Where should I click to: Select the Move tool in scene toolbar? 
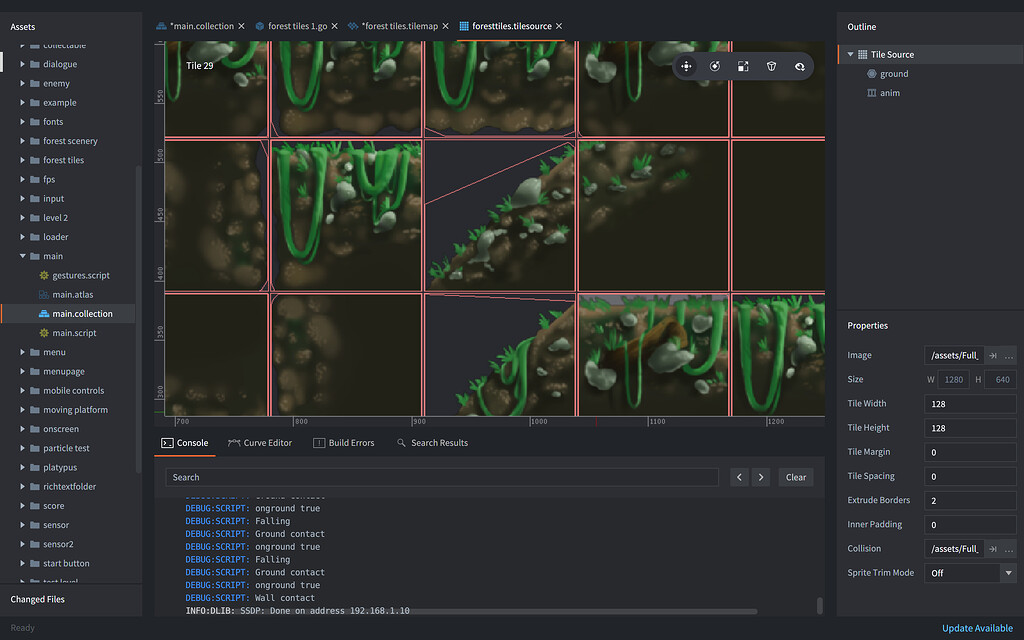coord(686,66)
